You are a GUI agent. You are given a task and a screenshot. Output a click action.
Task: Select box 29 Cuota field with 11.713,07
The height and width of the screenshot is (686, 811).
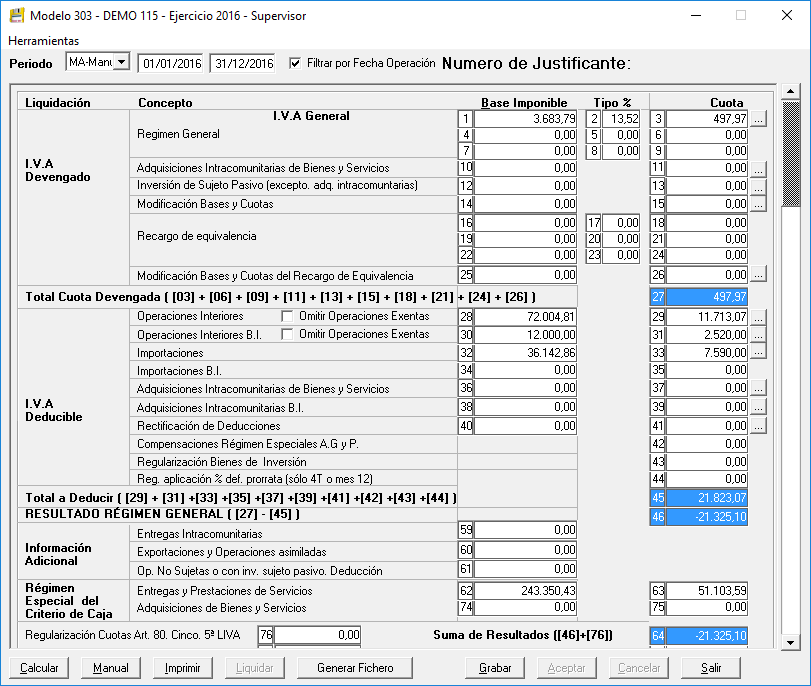707,317
